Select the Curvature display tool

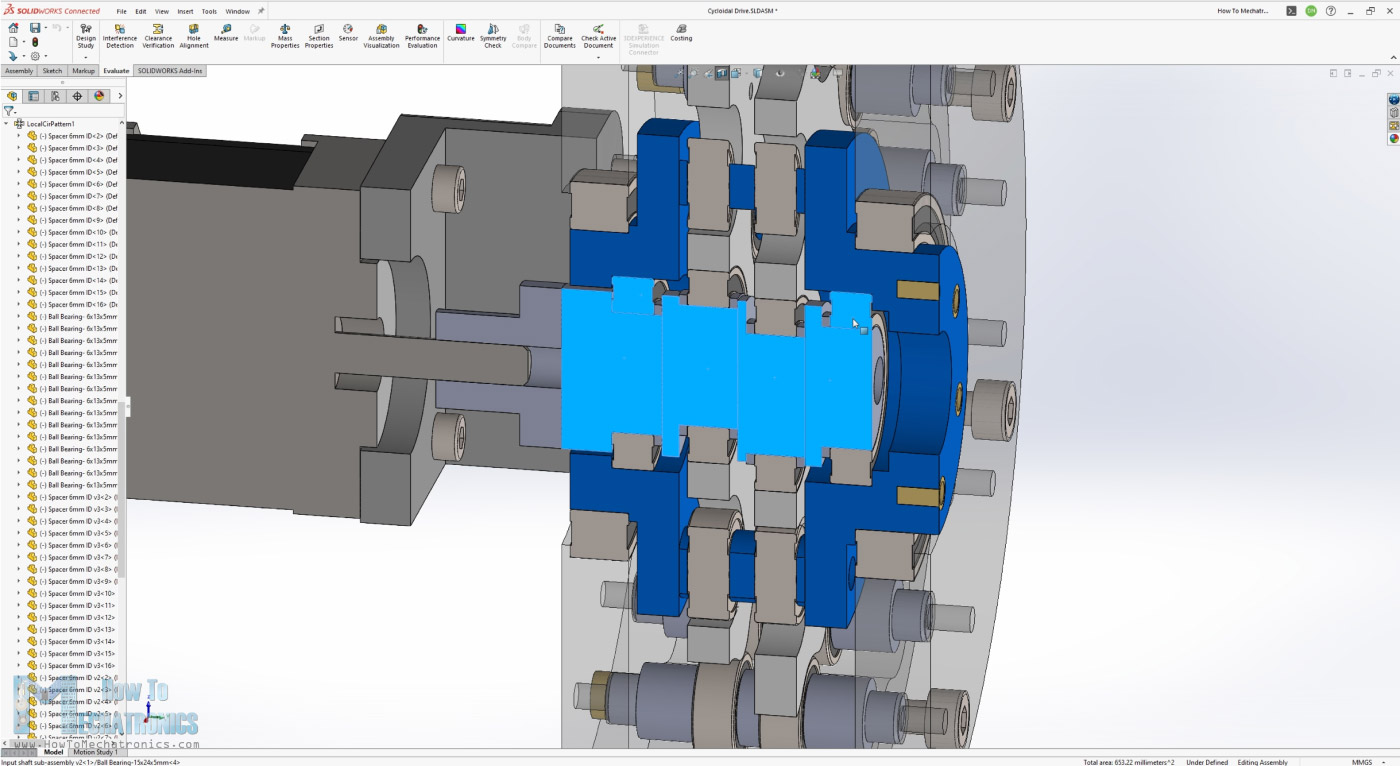(x=461, y=33)
